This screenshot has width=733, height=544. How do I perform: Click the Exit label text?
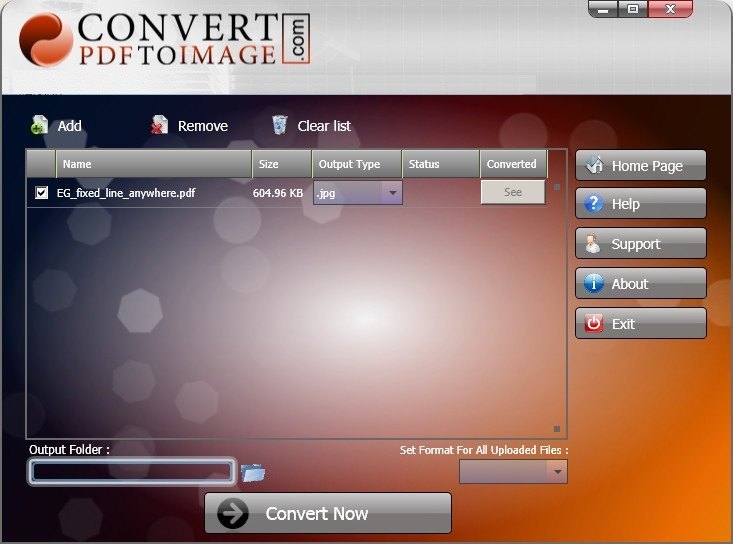pyautogui.click(x=623, y=324)
